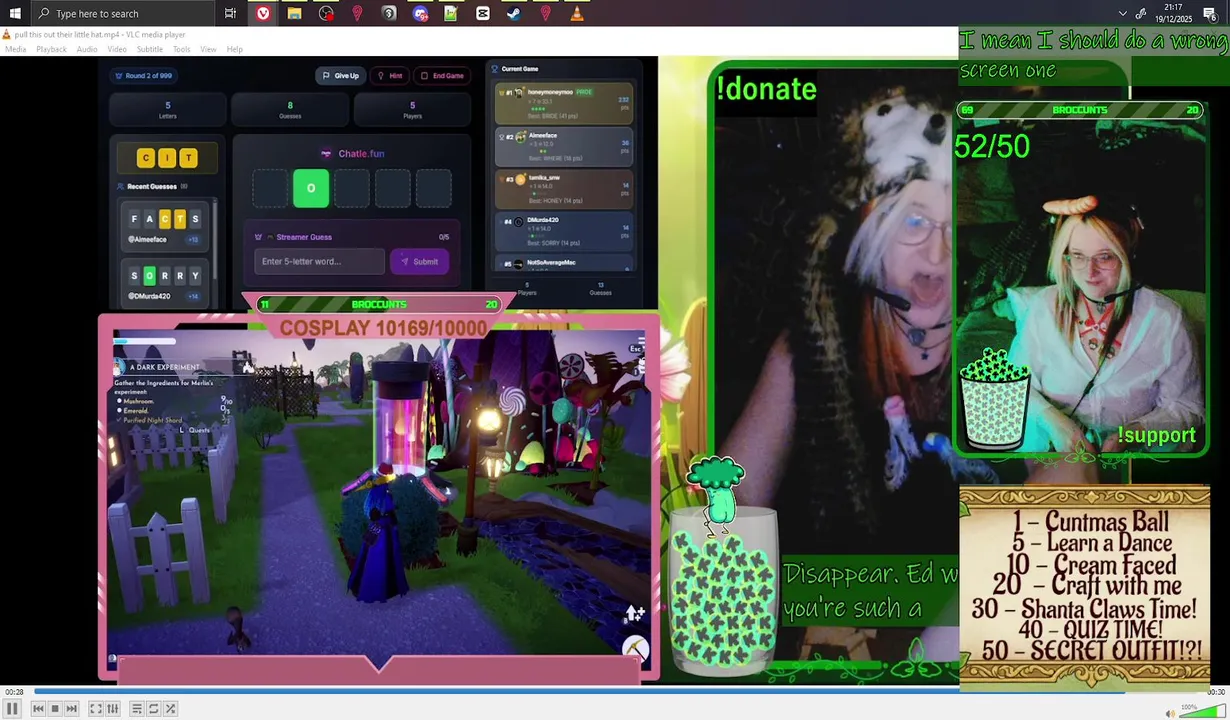The width and height of the screenshot is (1230, 720).
Task: Open the VLC Playback menu
Action: point(51,49)
